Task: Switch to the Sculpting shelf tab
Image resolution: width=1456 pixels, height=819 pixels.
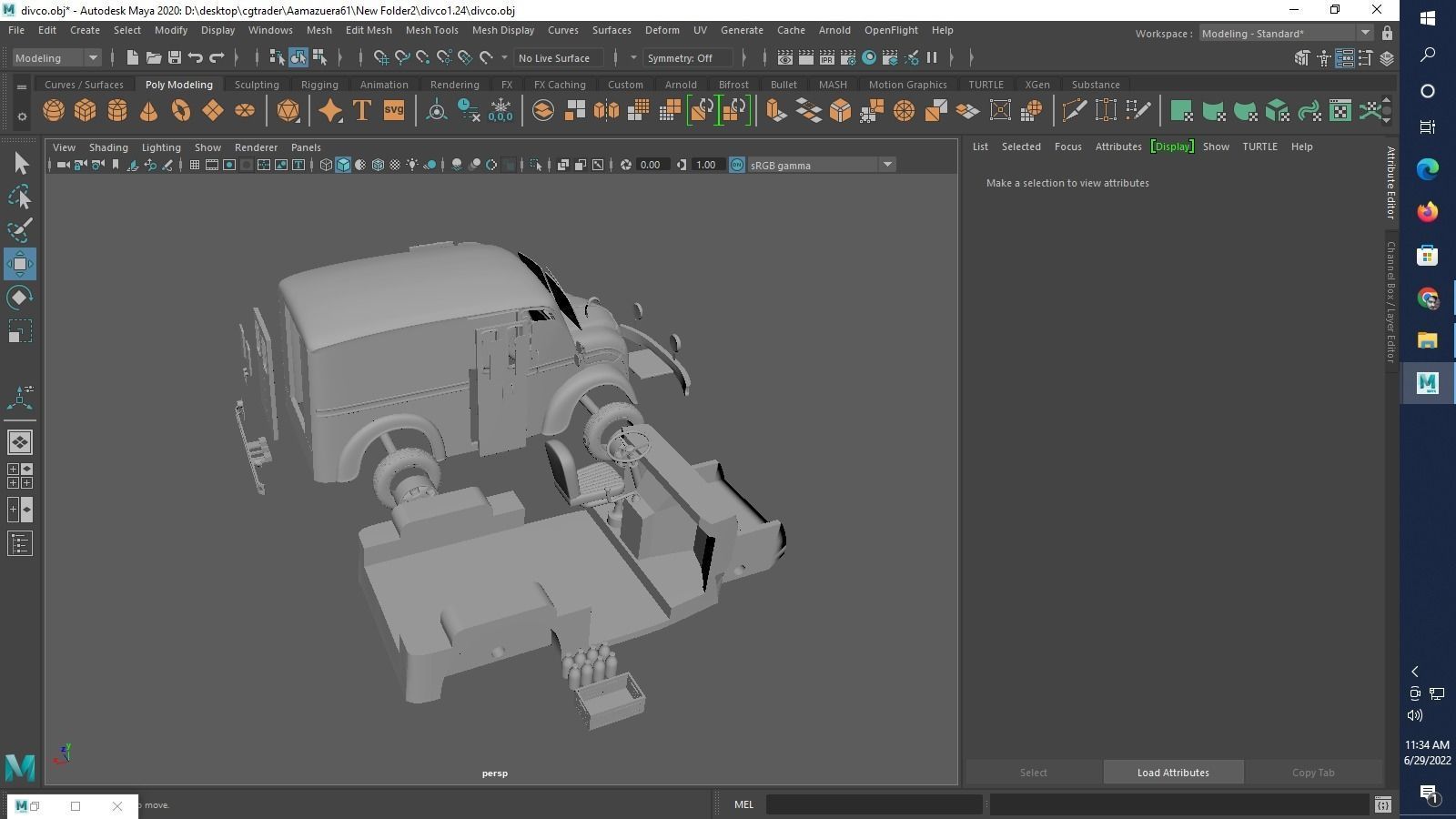Action: [x=257, y=85]
